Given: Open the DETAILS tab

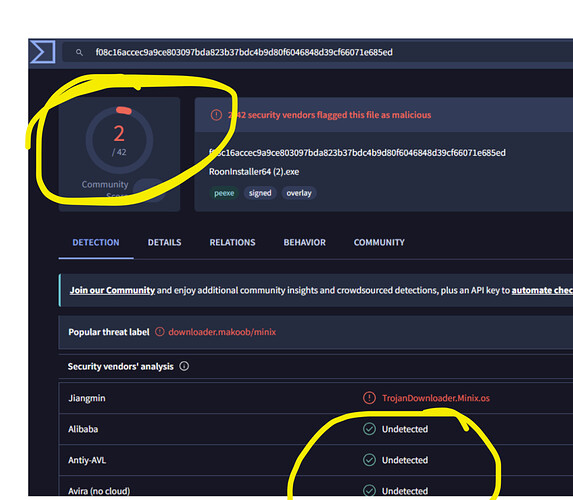Looking at the screenshot, I should pyautogui.click(x=164, y=242).
